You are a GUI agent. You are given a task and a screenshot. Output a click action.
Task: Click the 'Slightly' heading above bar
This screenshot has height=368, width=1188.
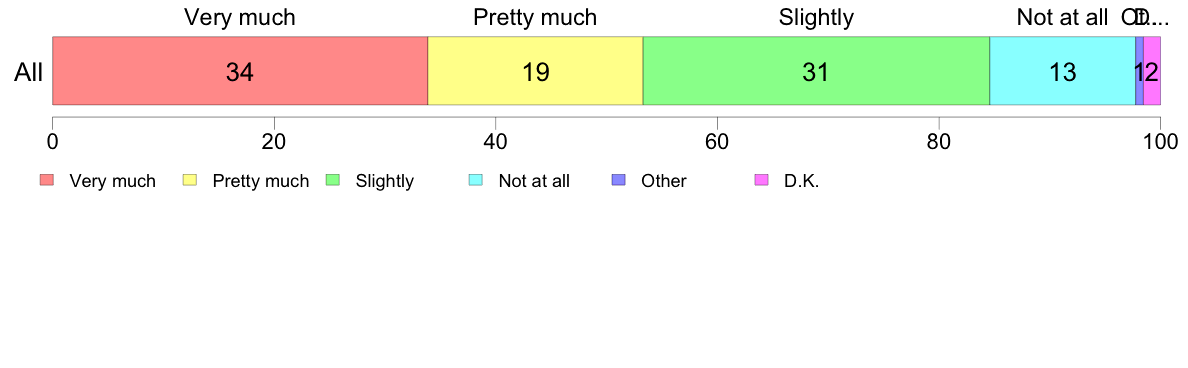tap(817, 17)
